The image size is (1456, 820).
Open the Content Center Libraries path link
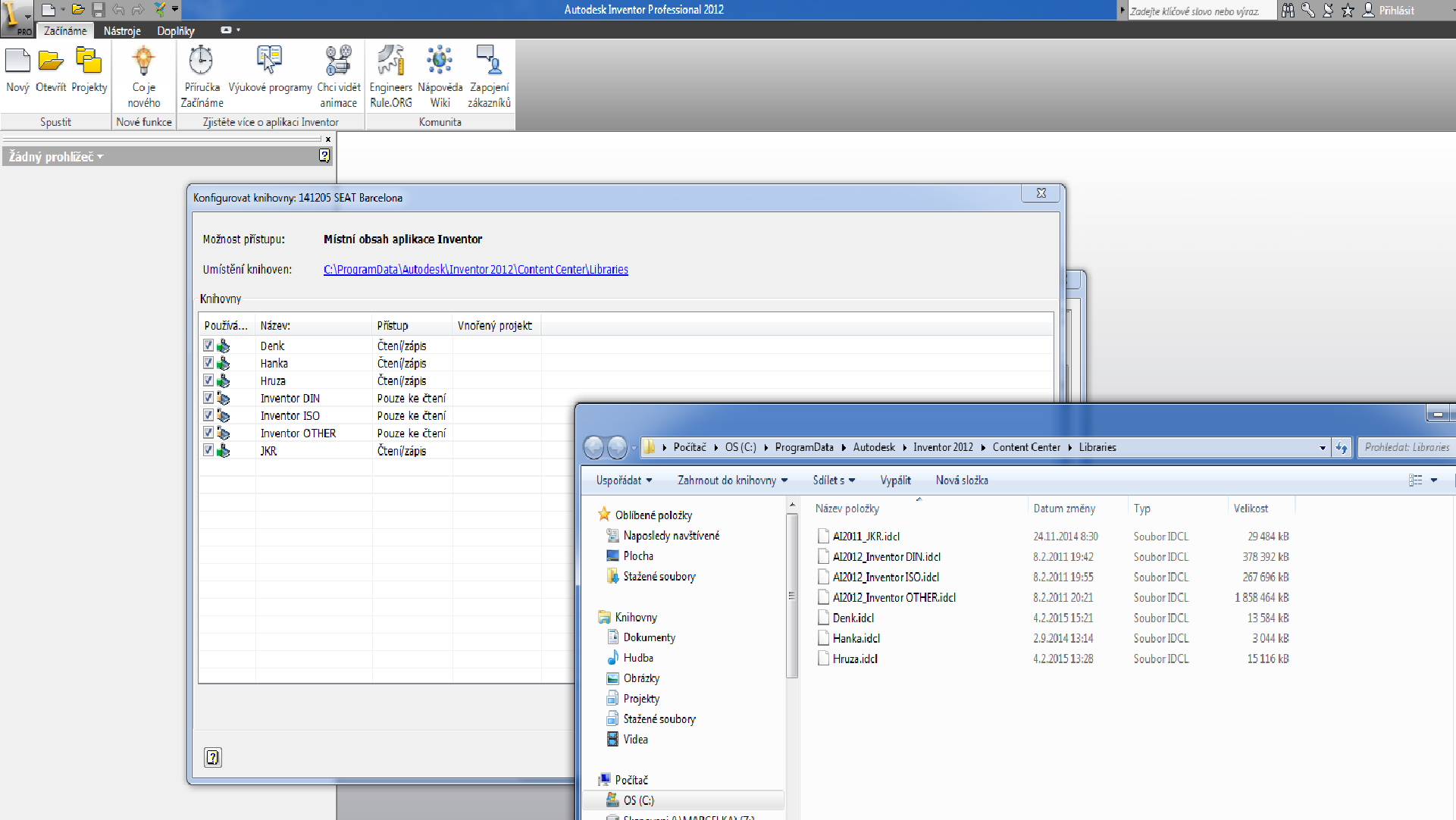475,270
